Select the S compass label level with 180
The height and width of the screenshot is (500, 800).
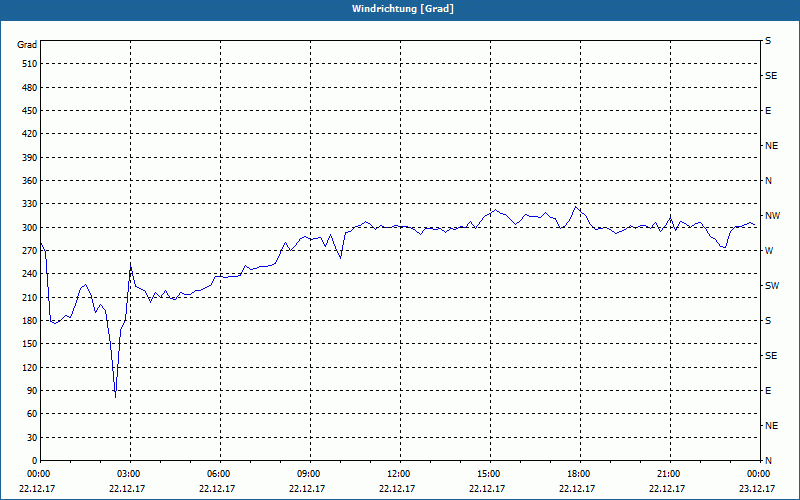(768, 321)
